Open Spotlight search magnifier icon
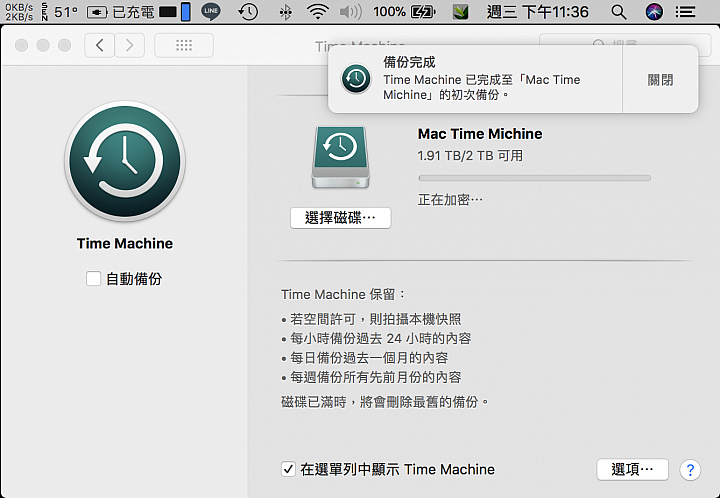Screen dimensions: 720x498 pos(619,12)
